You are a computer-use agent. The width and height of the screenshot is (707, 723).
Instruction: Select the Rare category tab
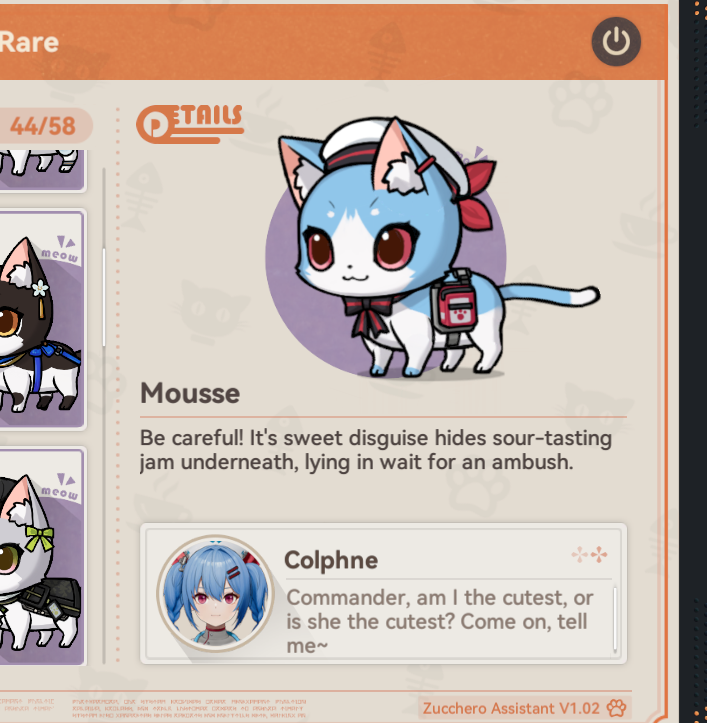[x=30, y=42]
